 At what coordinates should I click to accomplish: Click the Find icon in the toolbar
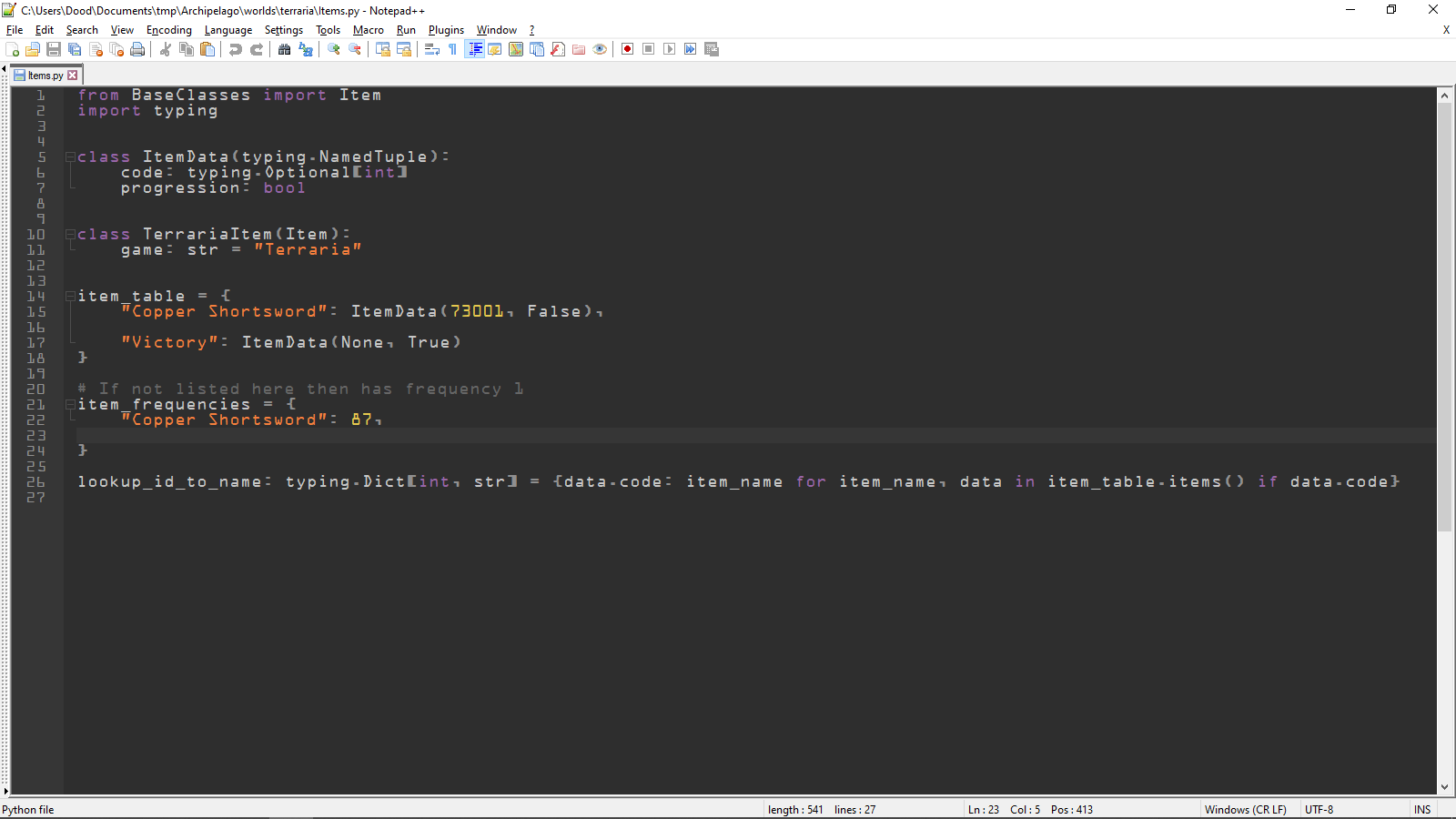click(x=284, y=49)
